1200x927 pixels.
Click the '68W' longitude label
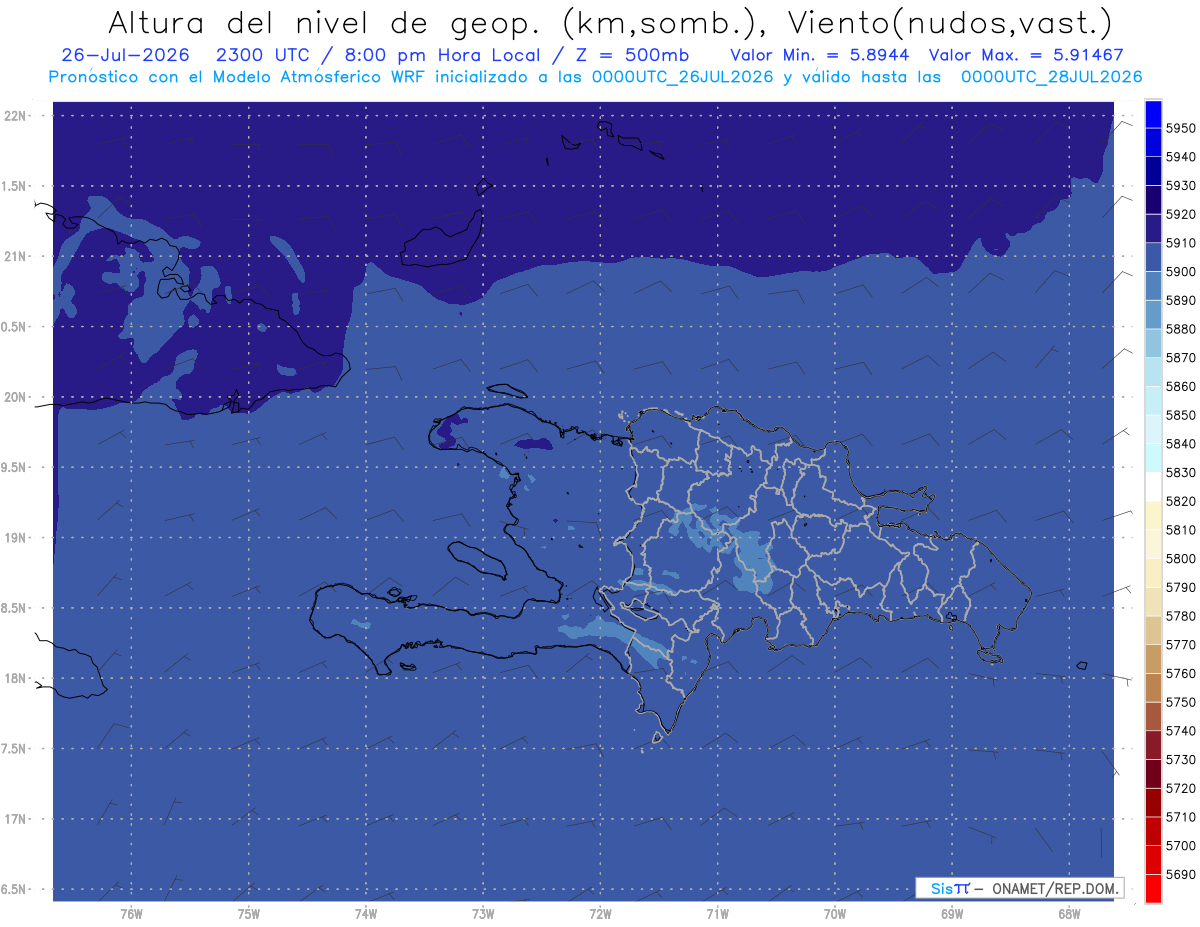click(1069, 914)
